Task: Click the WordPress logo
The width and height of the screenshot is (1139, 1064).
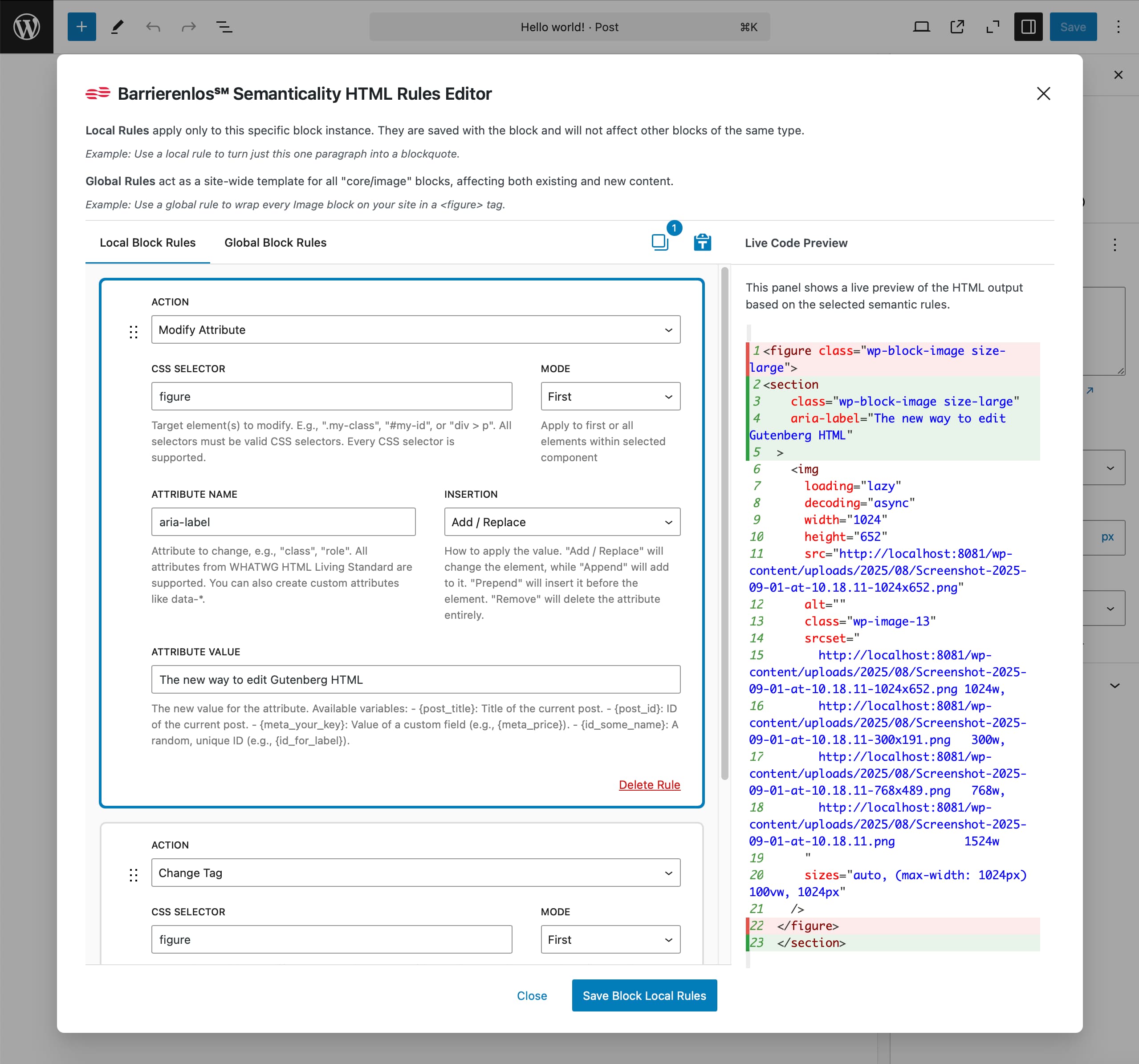Action: pos(26,26)
